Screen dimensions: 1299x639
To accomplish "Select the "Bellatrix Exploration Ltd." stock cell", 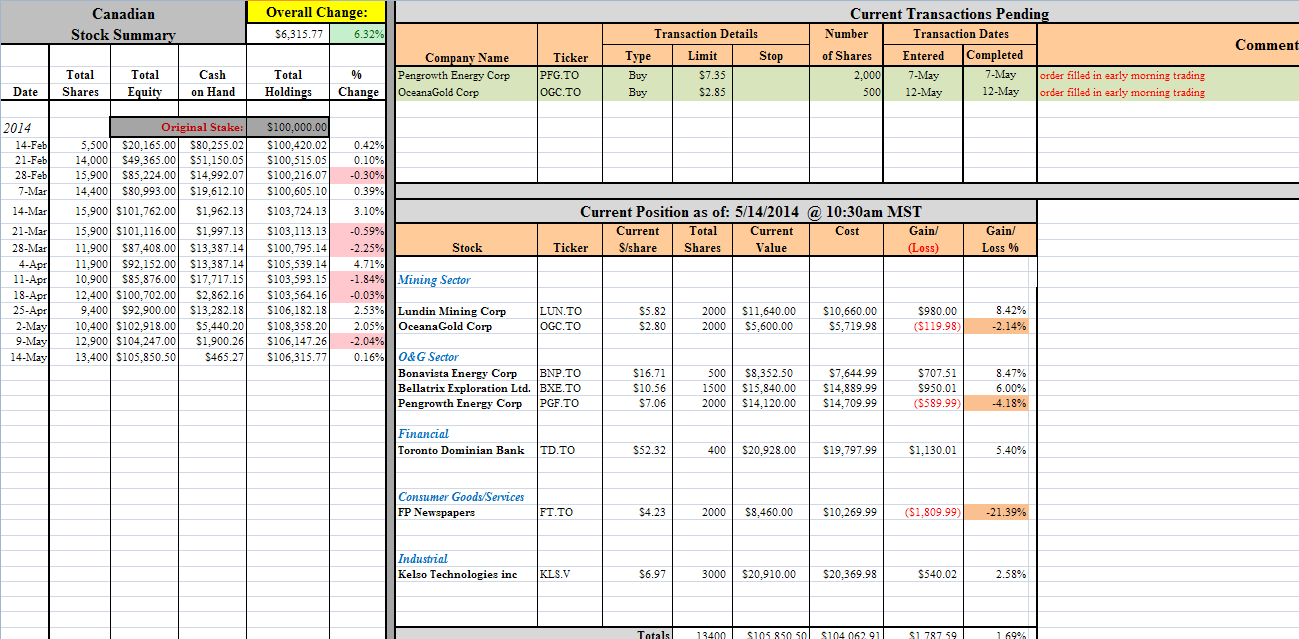I will tap(467, 388).
